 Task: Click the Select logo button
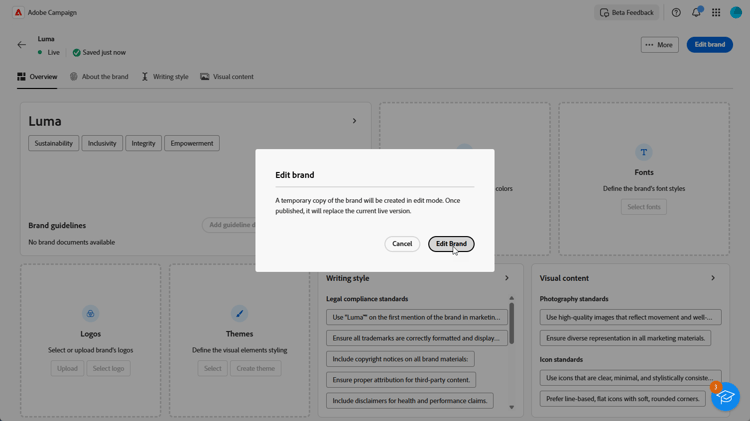pyautogui.click(x=108, y=368)
